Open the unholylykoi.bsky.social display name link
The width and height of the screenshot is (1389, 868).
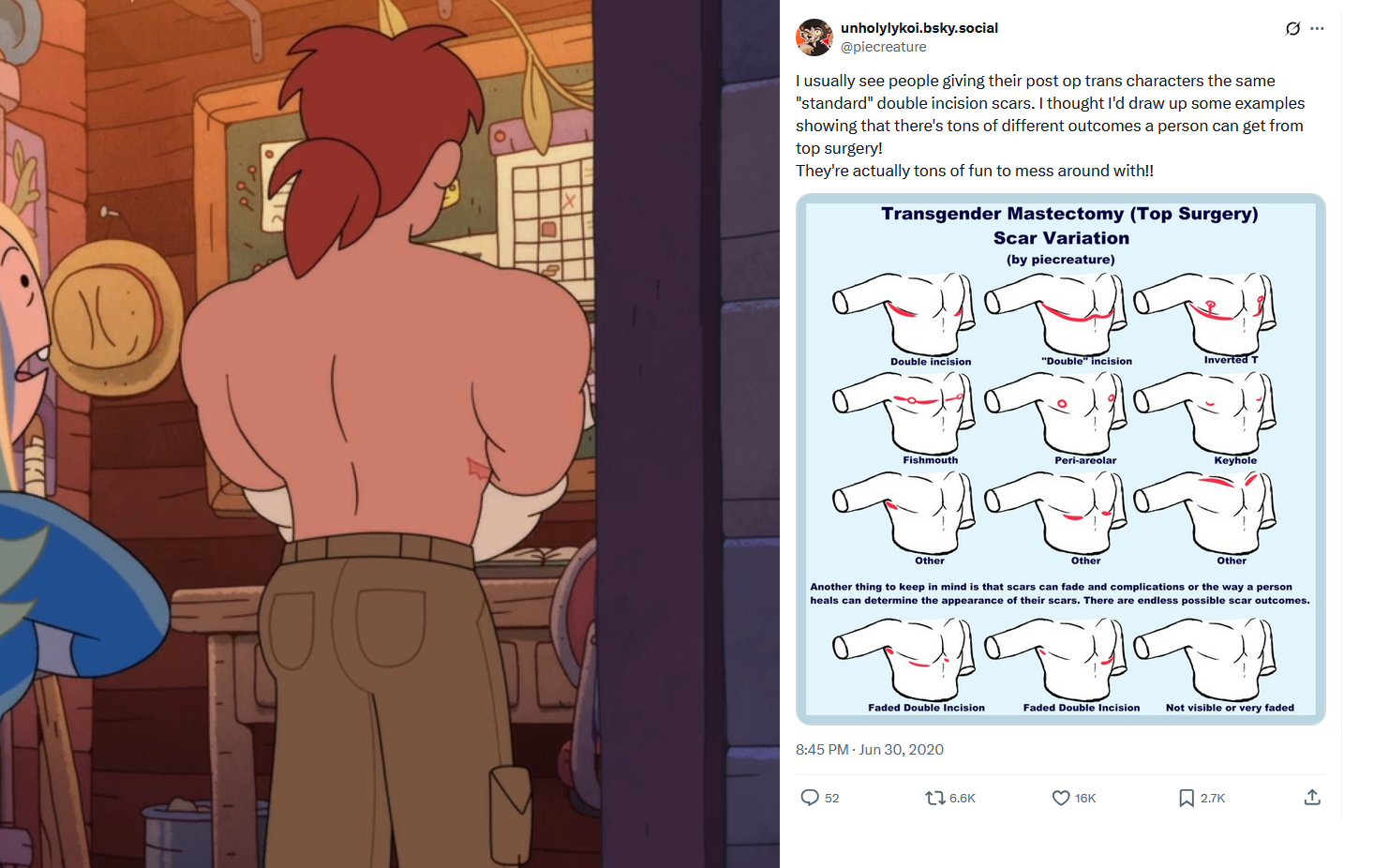(919, 28)
